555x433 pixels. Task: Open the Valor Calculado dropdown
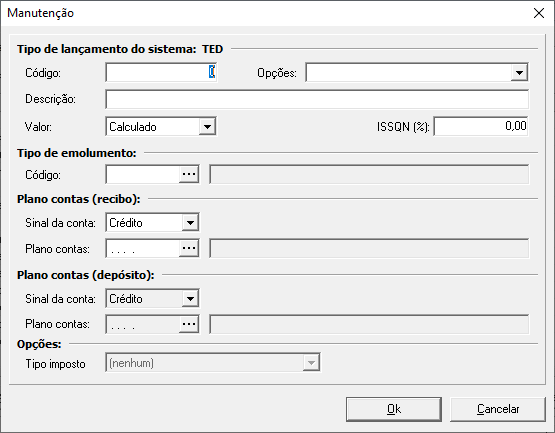point(207,126)
